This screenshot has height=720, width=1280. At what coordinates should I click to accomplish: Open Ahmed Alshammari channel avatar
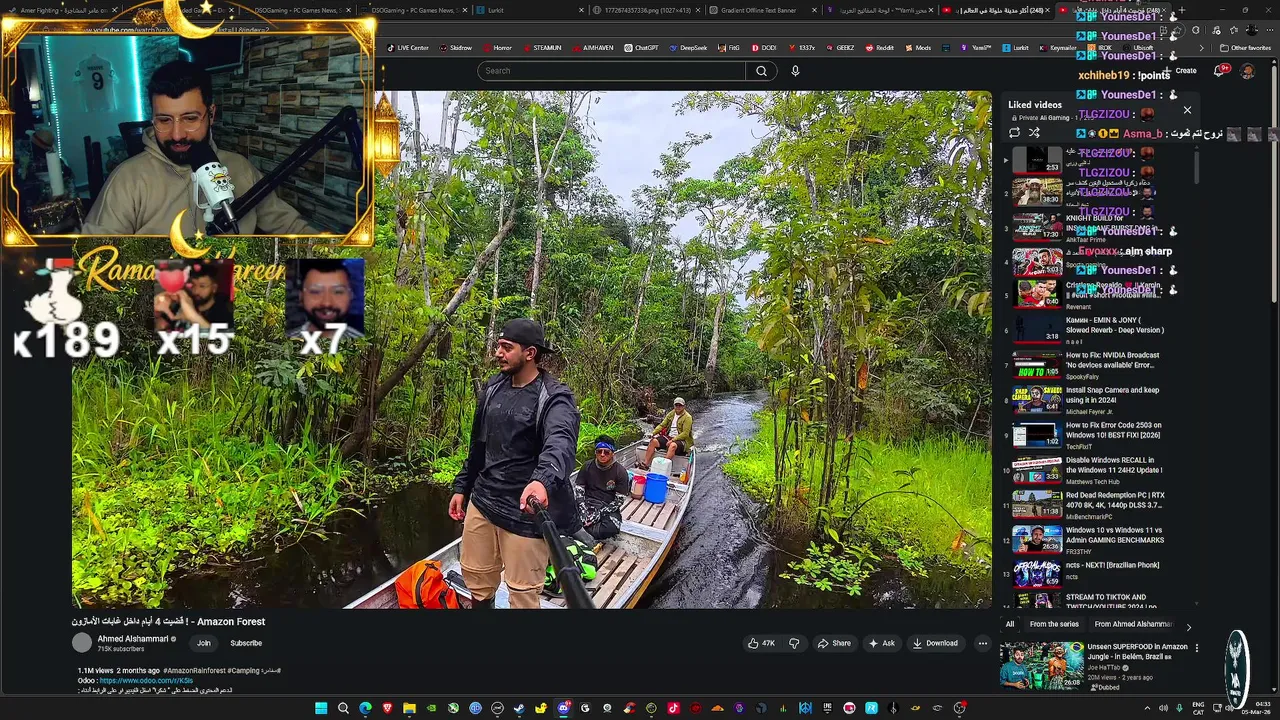coord(82,642)
